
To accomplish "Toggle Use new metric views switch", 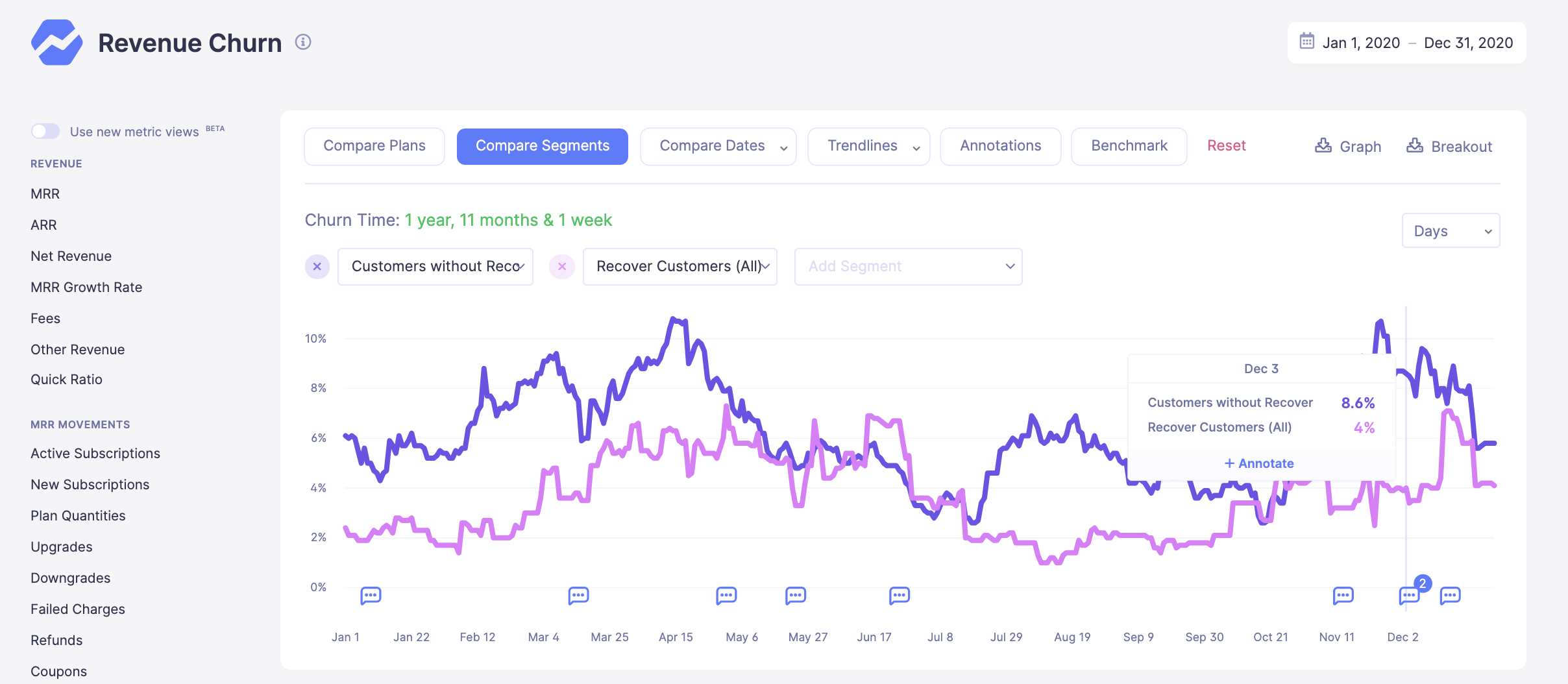I will 45,131.
